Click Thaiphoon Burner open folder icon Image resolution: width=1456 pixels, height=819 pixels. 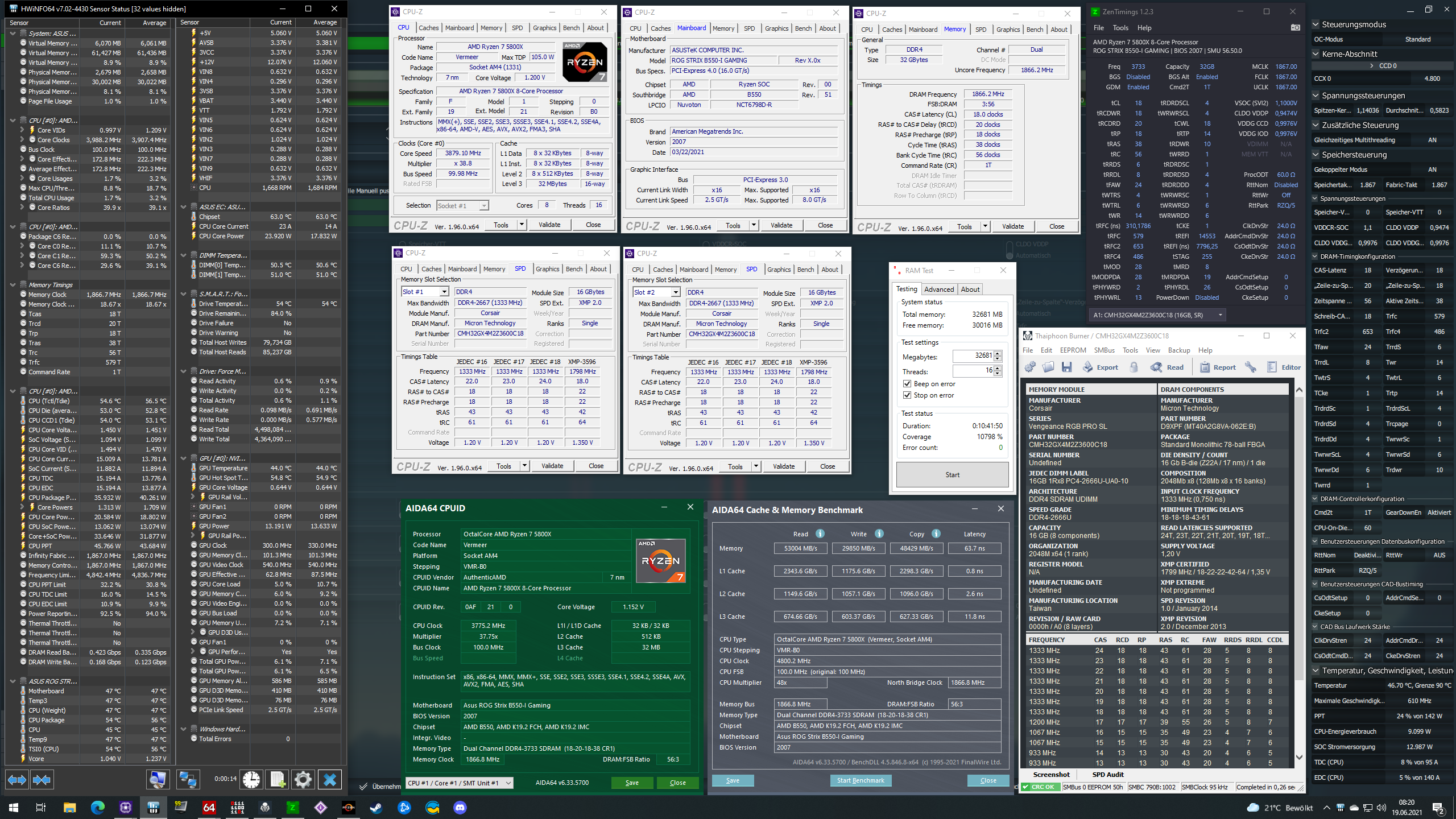click(x=1048, y=367)
